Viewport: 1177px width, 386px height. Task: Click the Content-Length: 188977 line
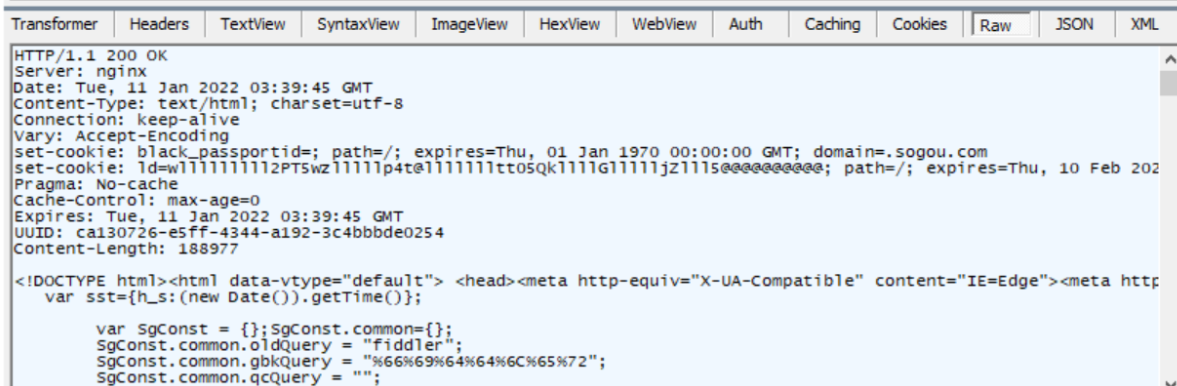click(126, 248)
